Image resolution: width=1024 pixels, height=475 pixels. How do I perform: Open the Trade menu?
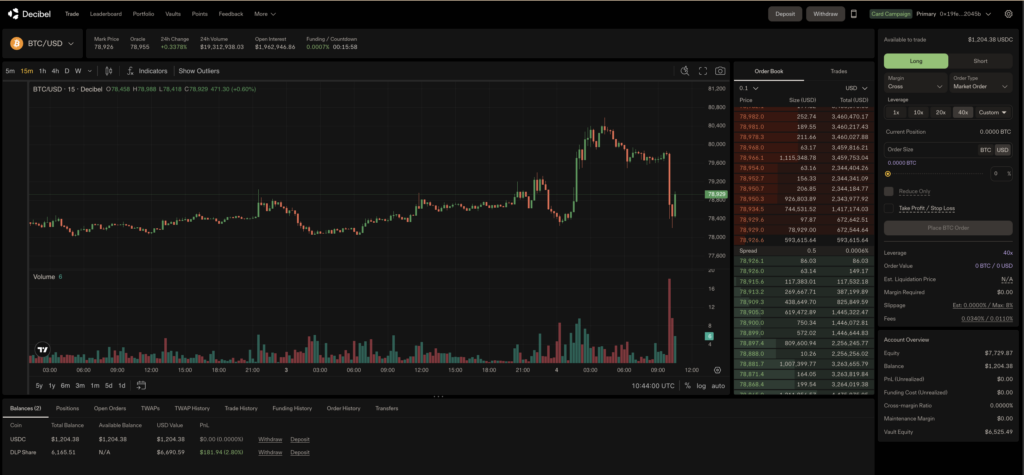tap(72, 14)
